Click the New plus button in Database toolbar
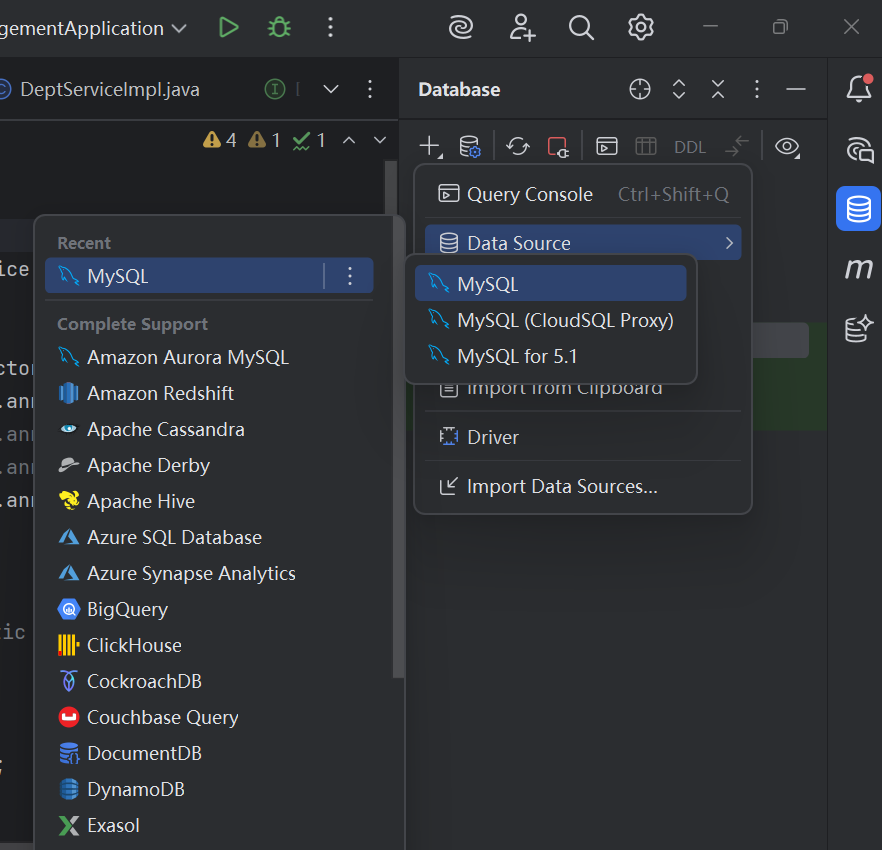 click(x=430, y=146)
